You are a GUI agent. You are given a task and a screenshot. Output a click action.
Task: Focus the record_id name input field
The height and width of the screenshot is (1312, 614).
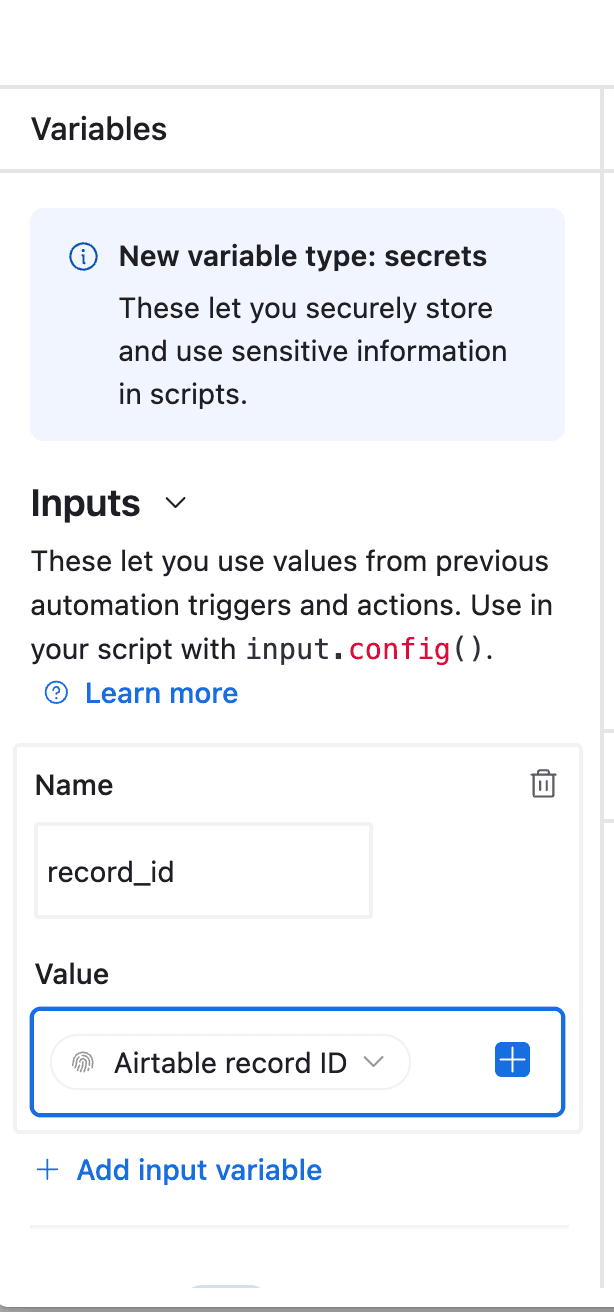(203, 871)
